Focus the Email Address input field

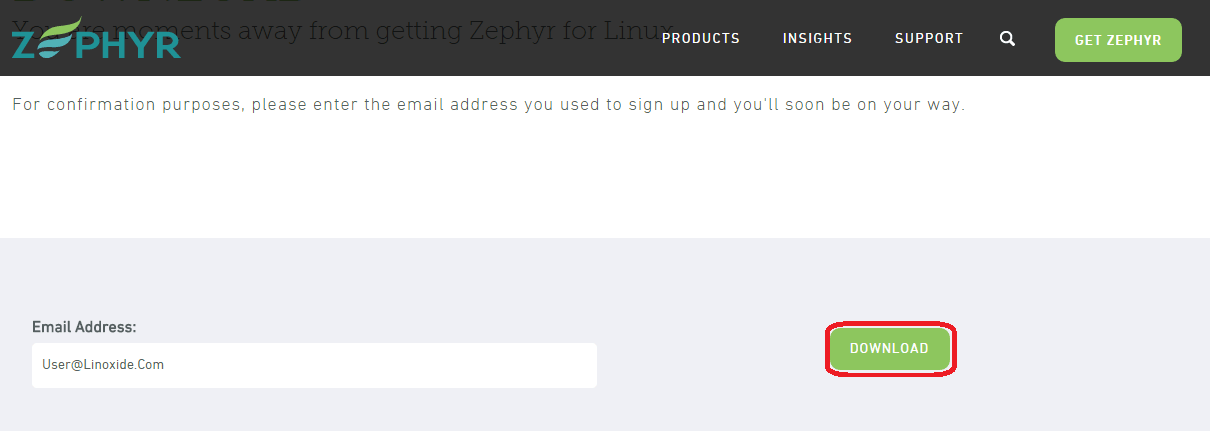click(314, 365)
